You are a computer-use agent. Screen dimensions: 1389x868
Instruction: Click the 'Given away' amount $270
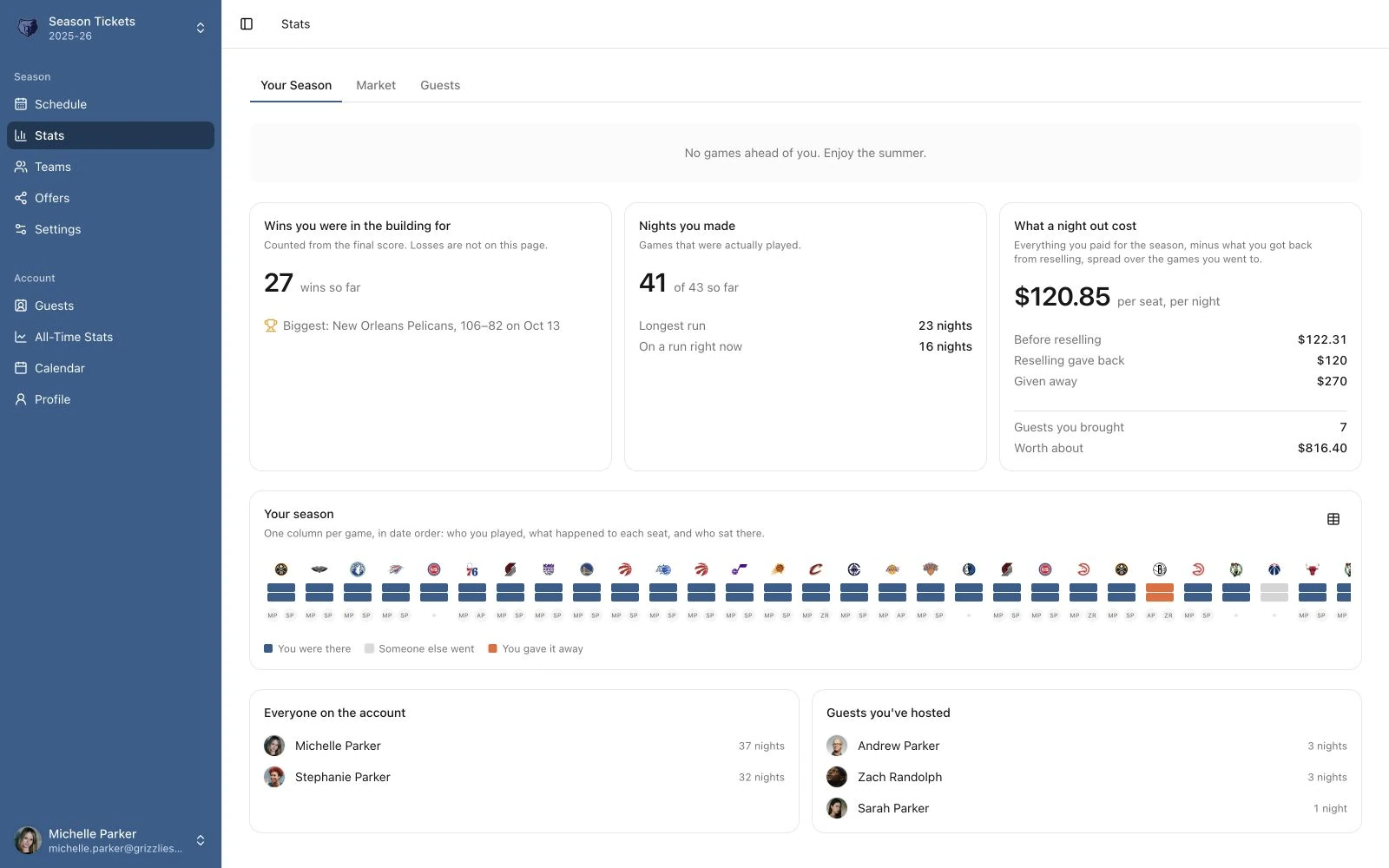tap(1332, 381)
